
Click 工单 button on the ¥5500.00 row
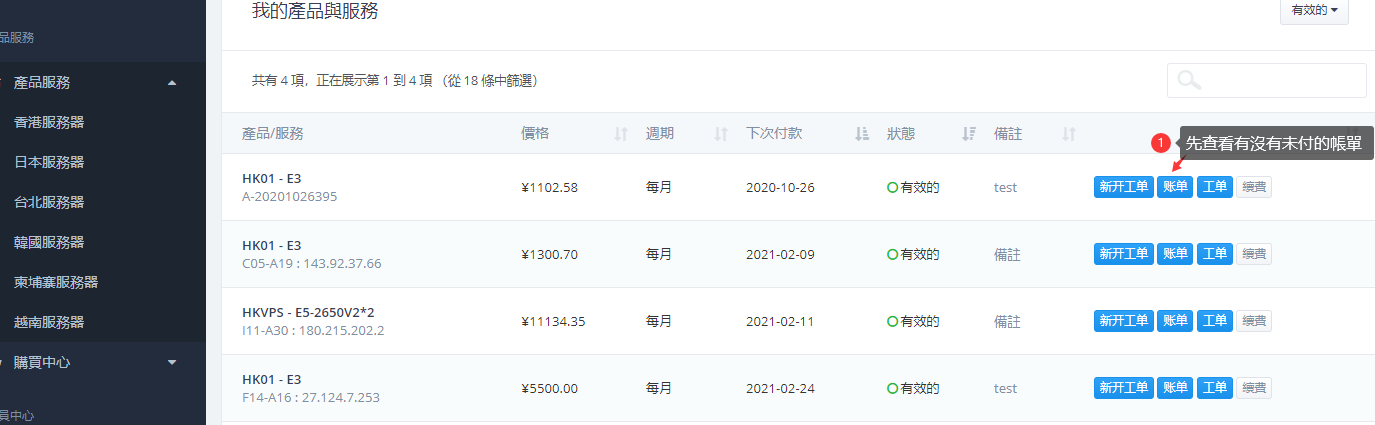(1214, 388)
